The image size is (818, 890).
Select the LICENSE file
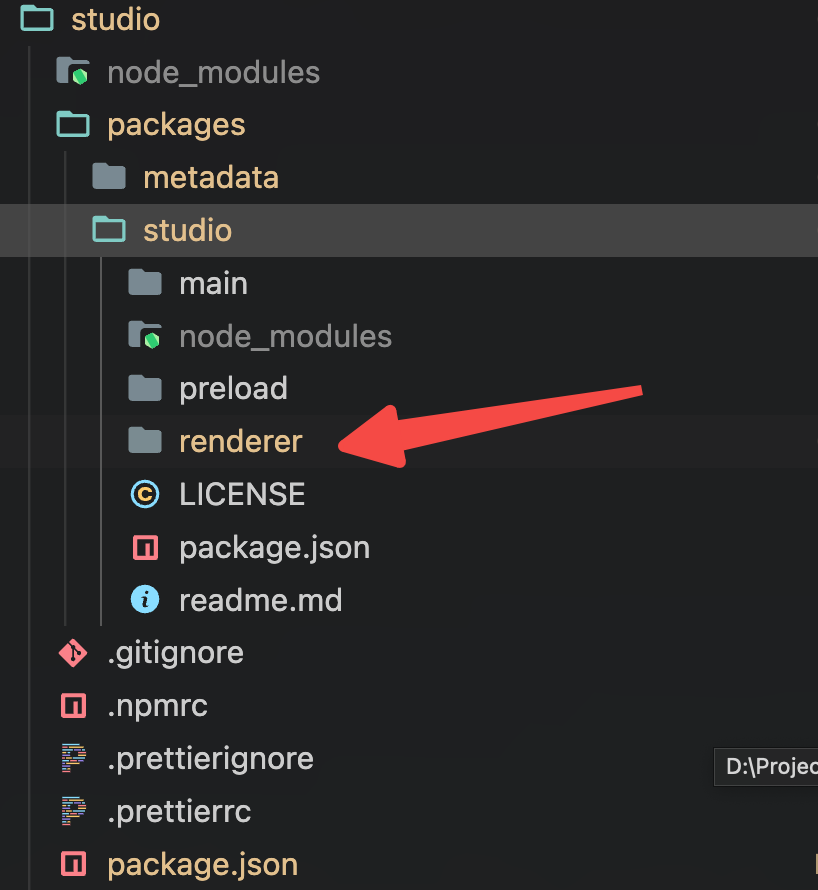coord(240,494)
